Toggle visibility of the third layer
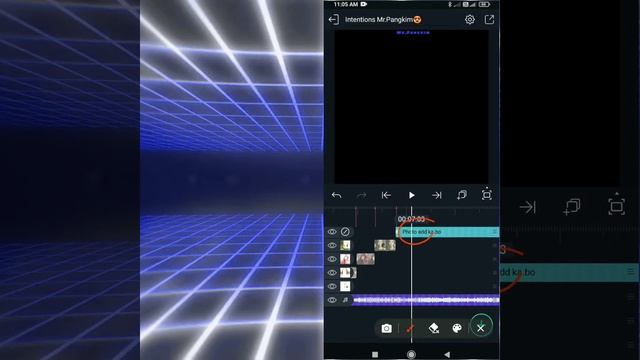Viewport: 640px width, 360px height. 332,259
